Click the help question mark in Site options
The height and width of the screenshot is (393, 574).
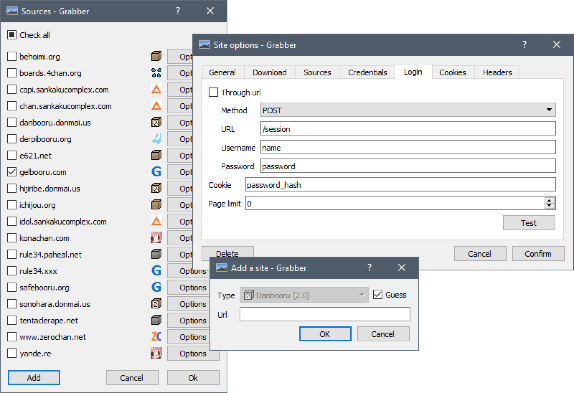(525, 45)
